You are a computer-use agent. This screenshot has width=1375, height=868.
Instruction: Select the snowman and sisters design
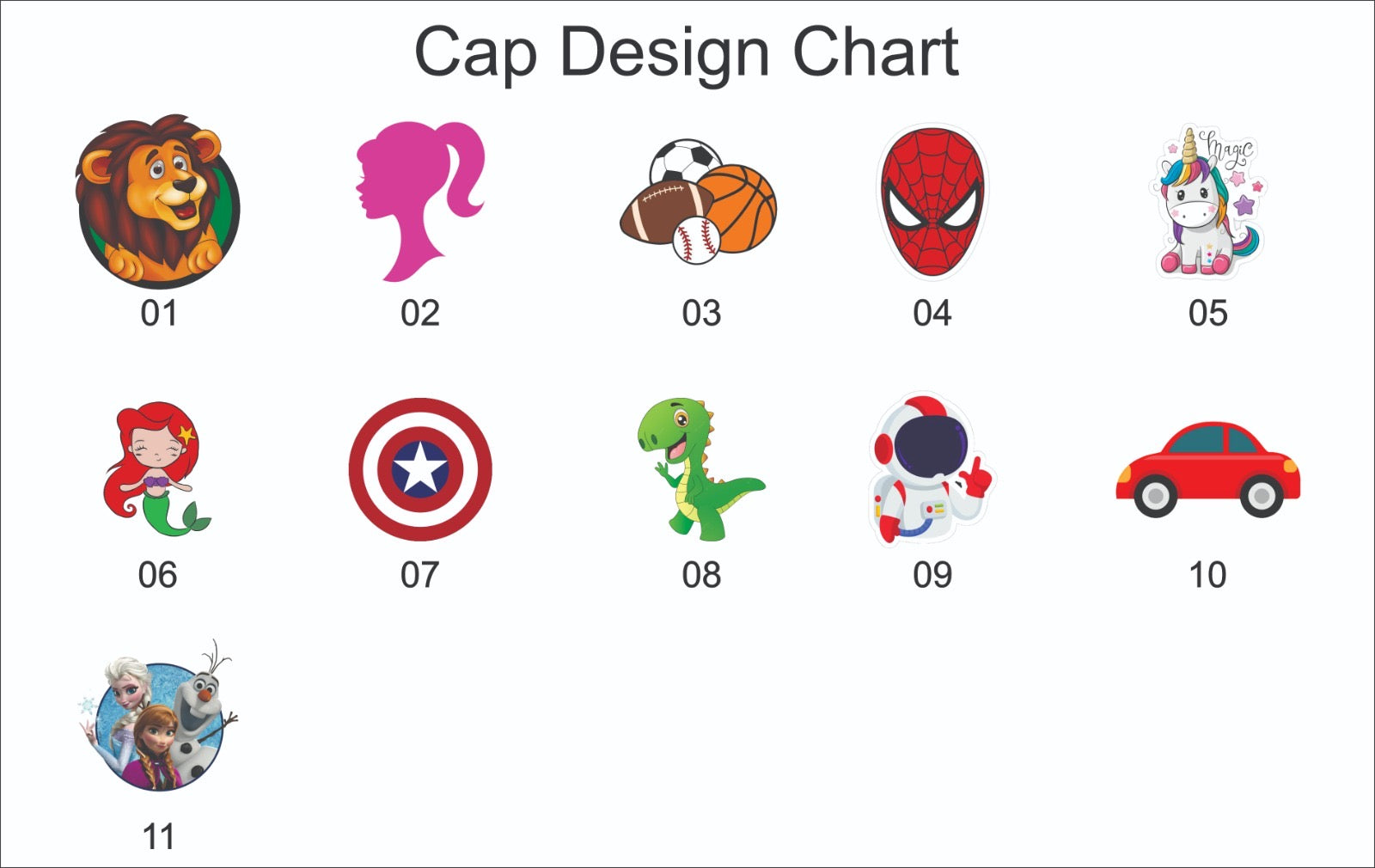(x=160, y=722)
